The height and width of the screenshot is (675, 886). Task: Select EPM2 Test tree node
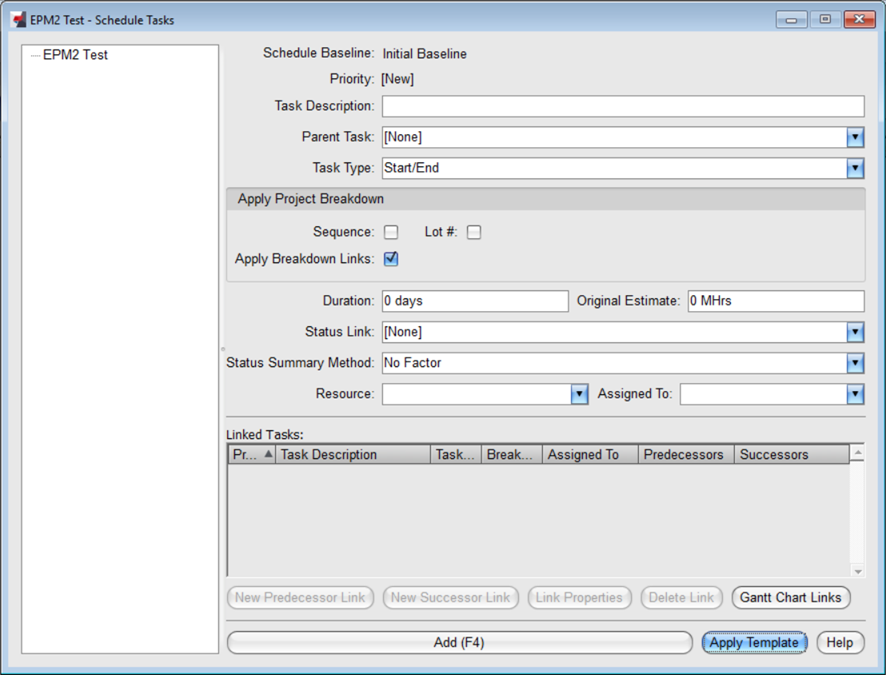pyautogui.click(x=75, y=55)
